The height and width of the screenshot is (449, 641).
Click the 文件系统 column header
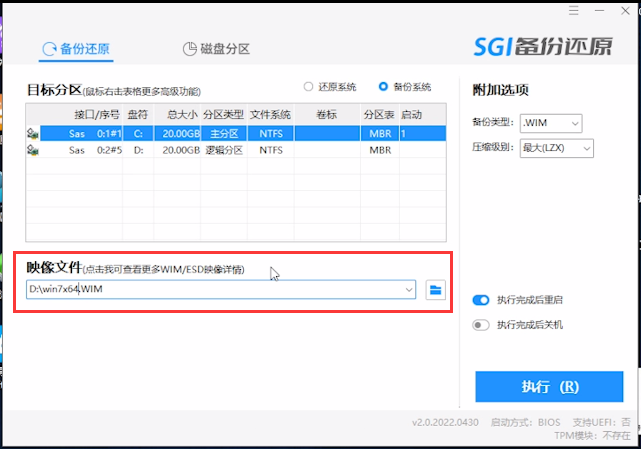270,114
